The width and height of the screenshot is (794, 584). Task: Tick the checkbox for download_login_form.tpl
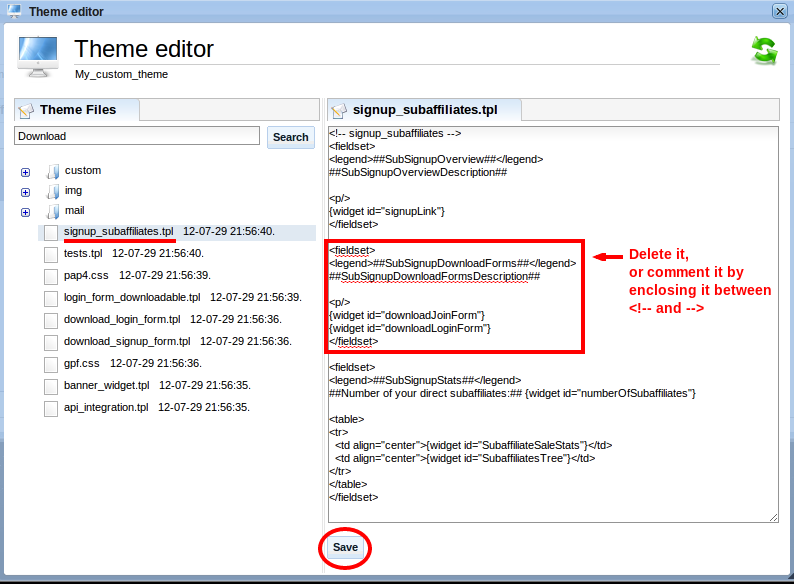(x=51, y=321)
